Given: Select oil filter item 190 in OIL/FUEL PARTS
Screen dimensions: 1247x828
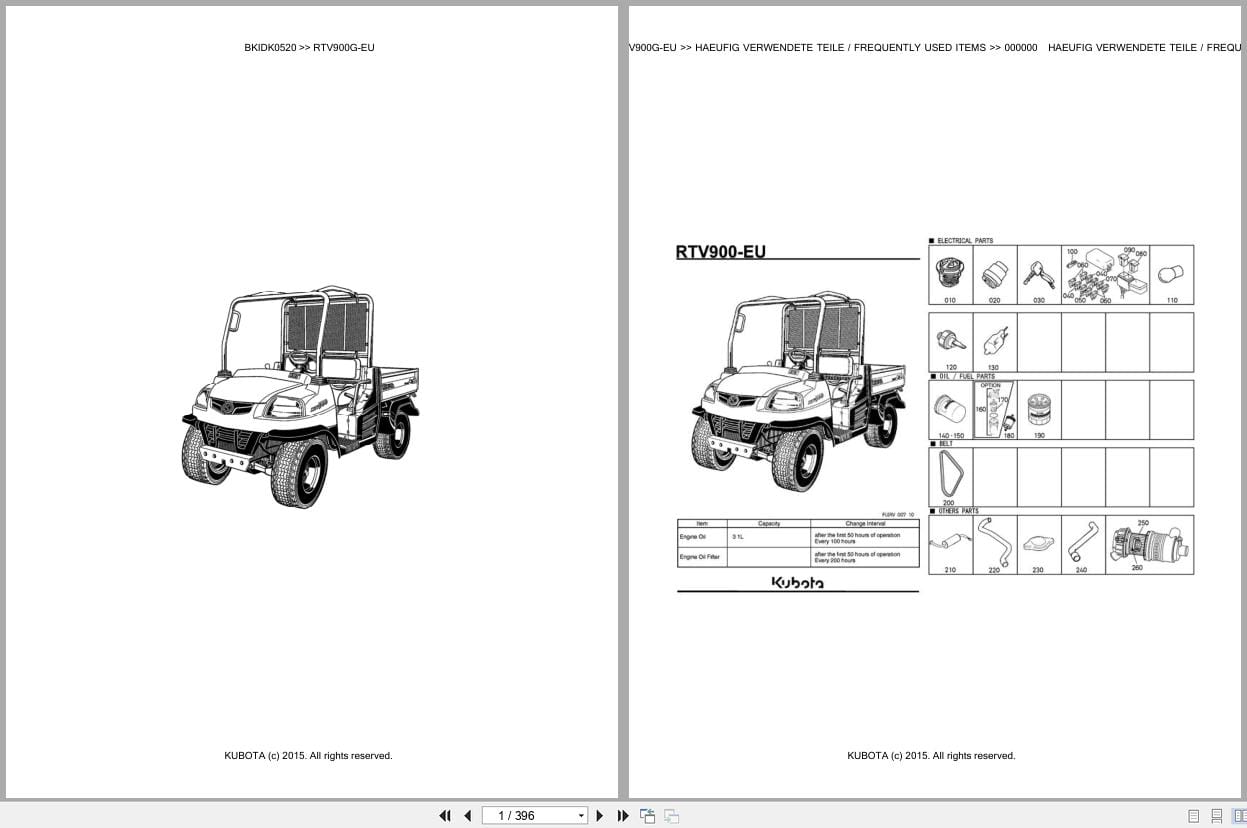Looking at the screenshot, I should tap(1038, 409).
